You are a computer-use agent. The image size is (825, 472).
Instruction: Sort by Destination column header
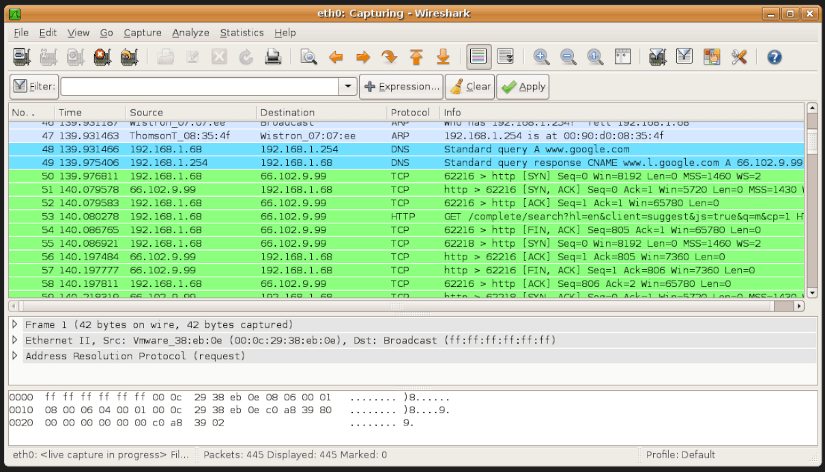click(x=321, y=112)
